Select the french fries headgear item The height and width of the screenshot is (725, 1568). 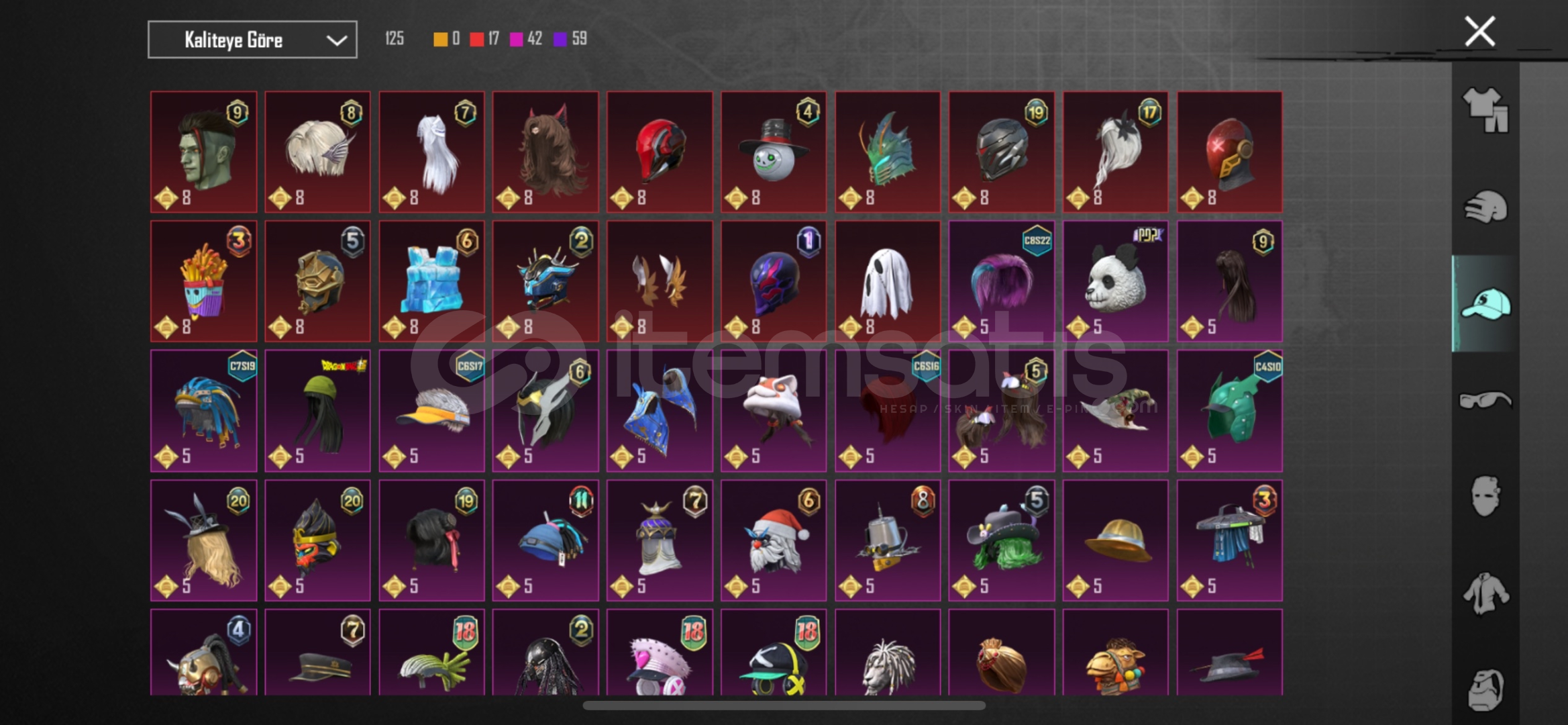point(204,281)
